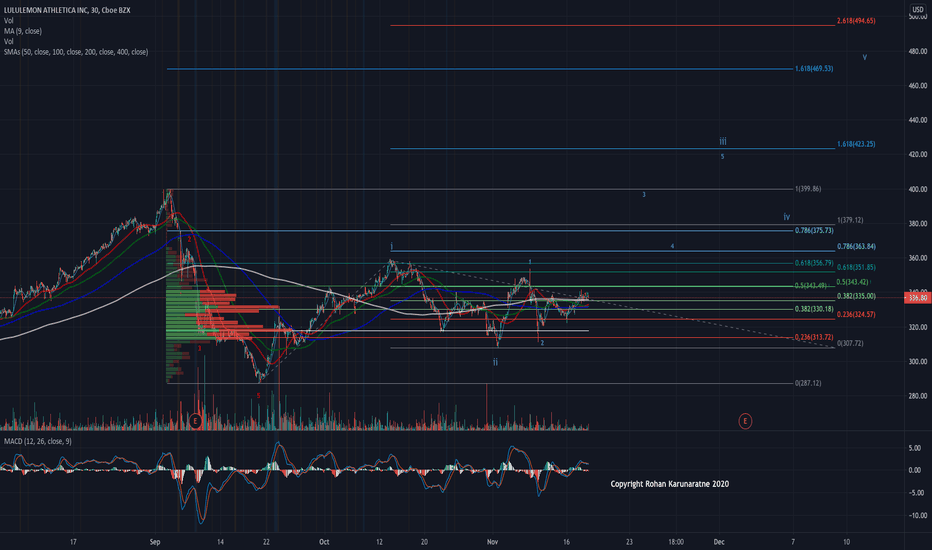The image size is (932, 550).
Task: Click the 2.618(494.65) Fibonacci label
Action: 856,21
